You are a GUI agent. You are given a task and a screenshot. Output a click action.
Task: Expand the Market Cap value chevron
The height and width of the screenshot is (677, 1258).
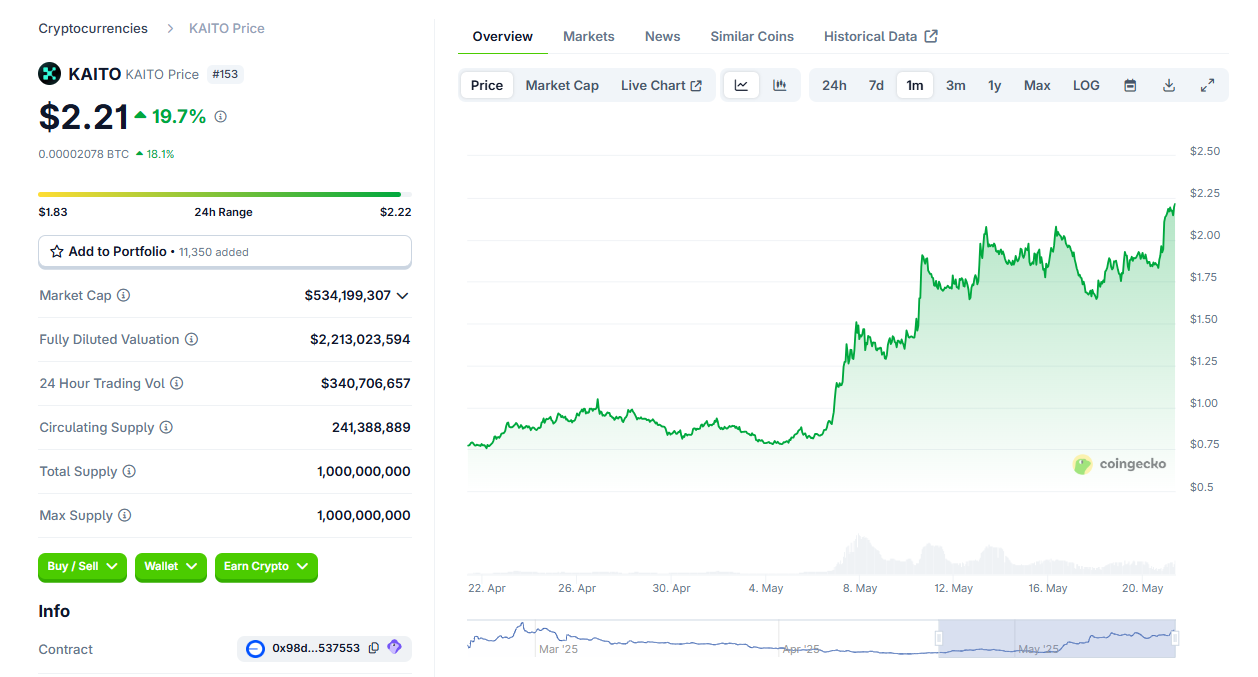[x=403, y=296]
